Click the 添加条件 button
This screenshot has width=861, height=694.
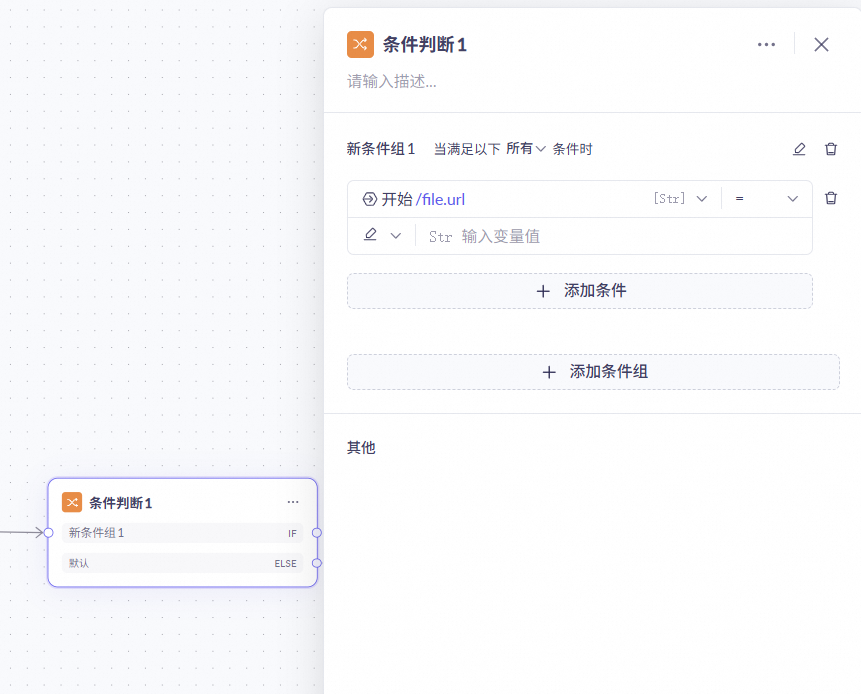579,291
